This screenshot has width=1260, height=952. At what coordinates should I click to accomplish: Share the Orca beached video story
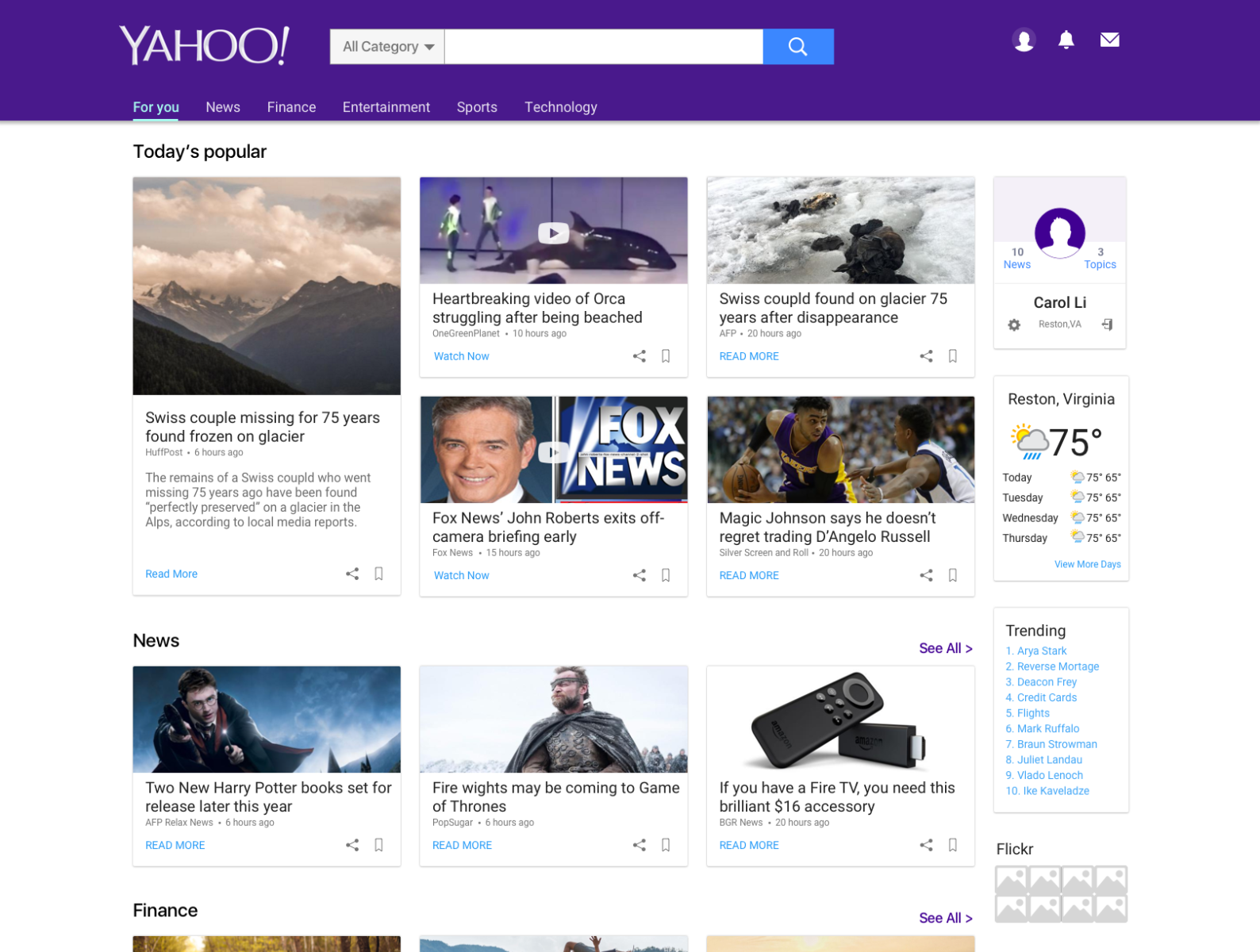tap(640, 356)
